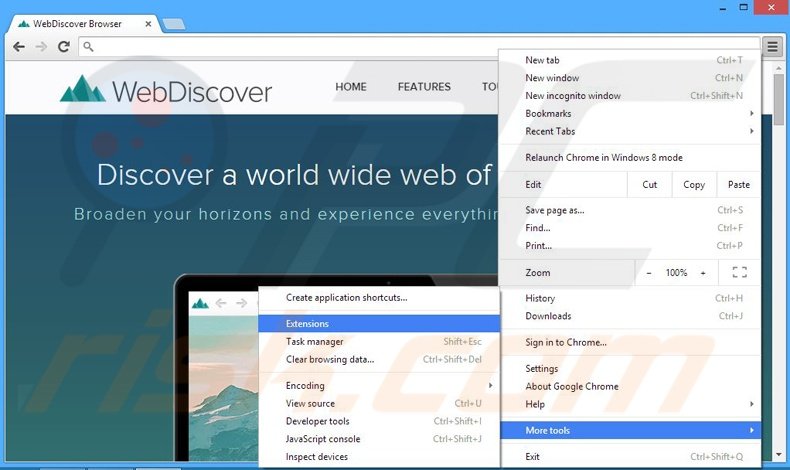
Task: Select About Google Chrome
Action: [x=630, y=386]
